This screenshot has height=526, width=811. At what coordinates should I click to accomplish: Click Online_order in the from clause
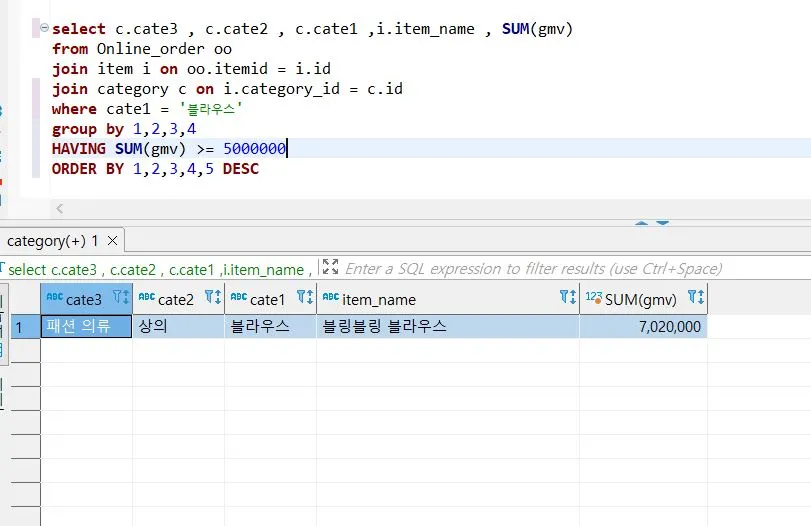pyautogui.click(x=151, y=49)
